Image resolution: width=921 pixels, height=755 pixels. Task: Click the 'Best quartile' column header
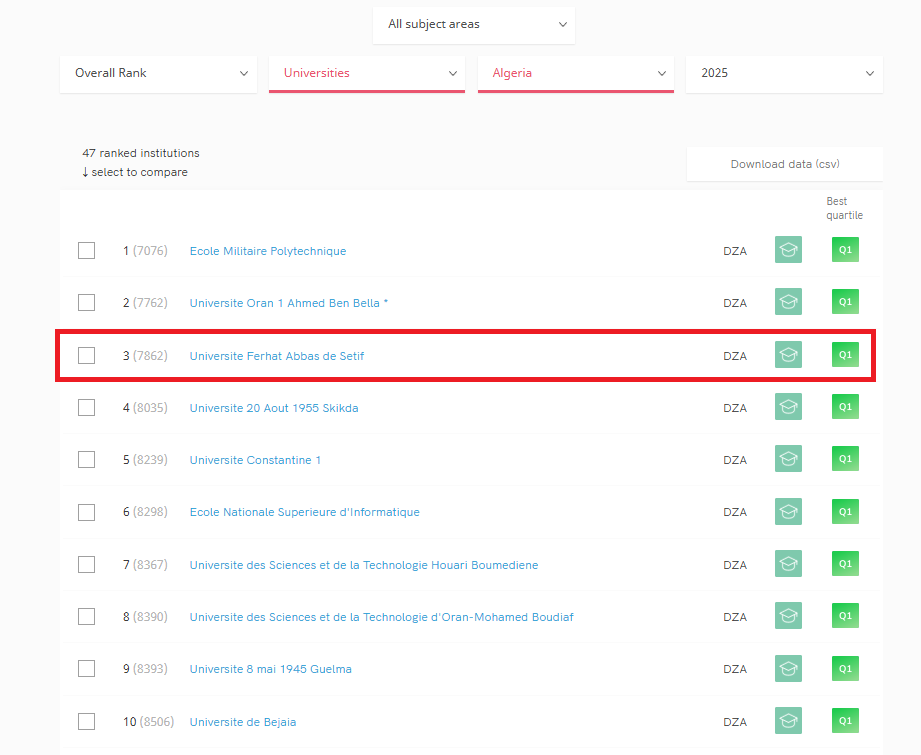(845, 208)
